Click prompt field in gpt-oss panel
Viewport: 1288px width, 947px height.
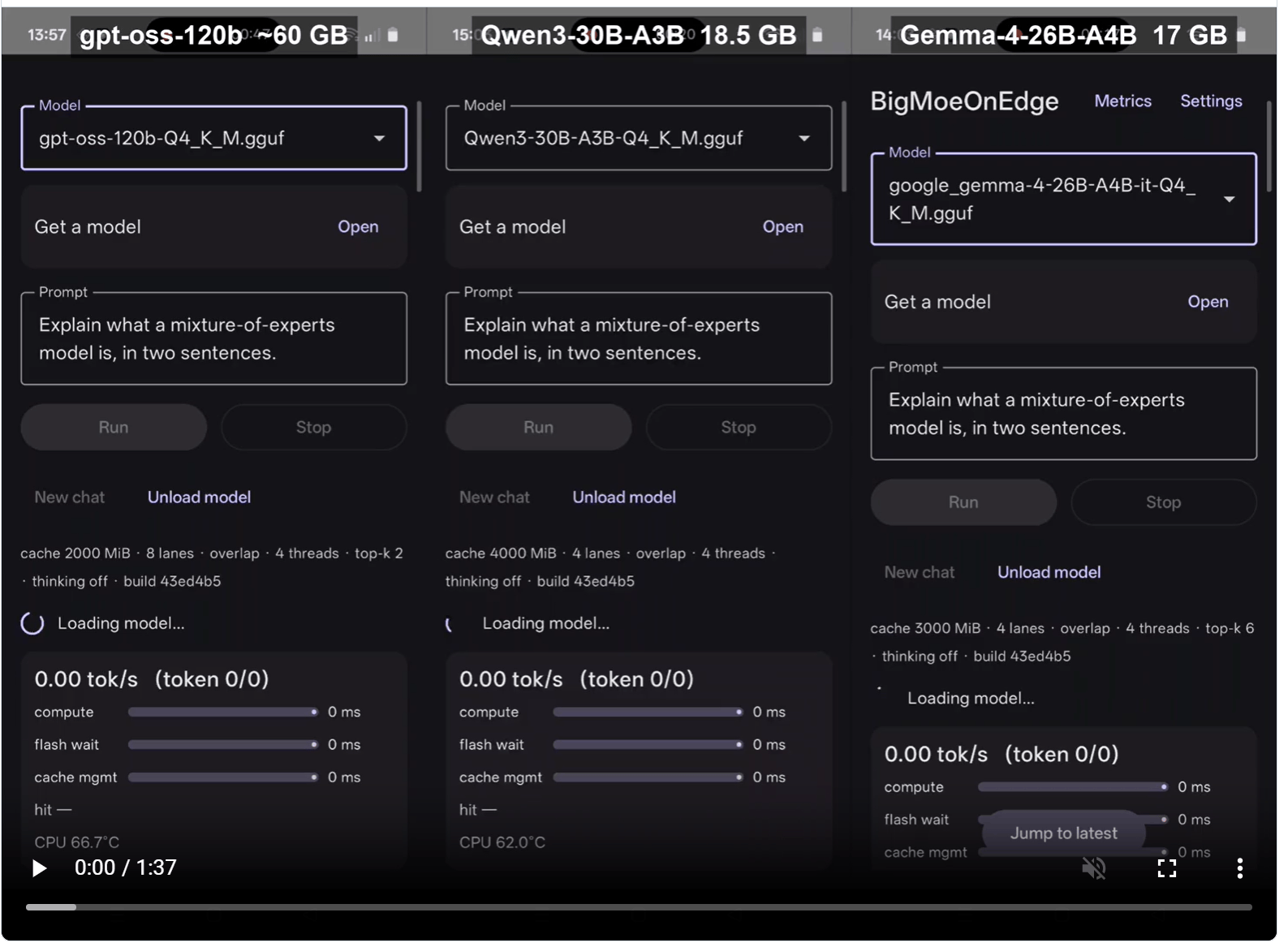point(213,339)
